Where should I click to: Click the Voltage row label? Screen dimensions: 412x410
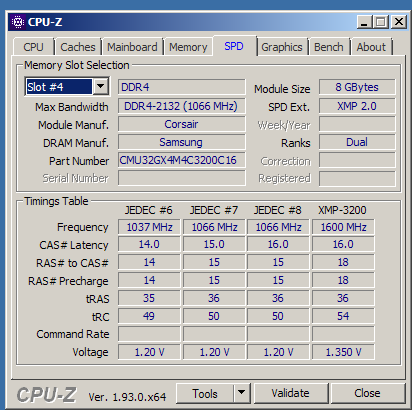(x=91, y=352)
